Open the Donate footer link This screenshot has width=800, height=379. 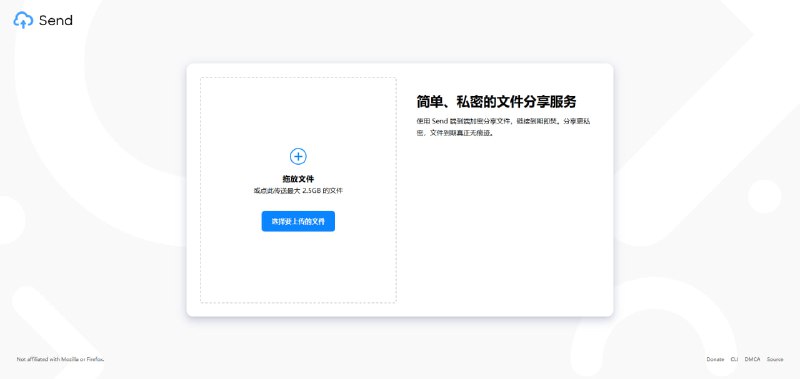(715, 360)
